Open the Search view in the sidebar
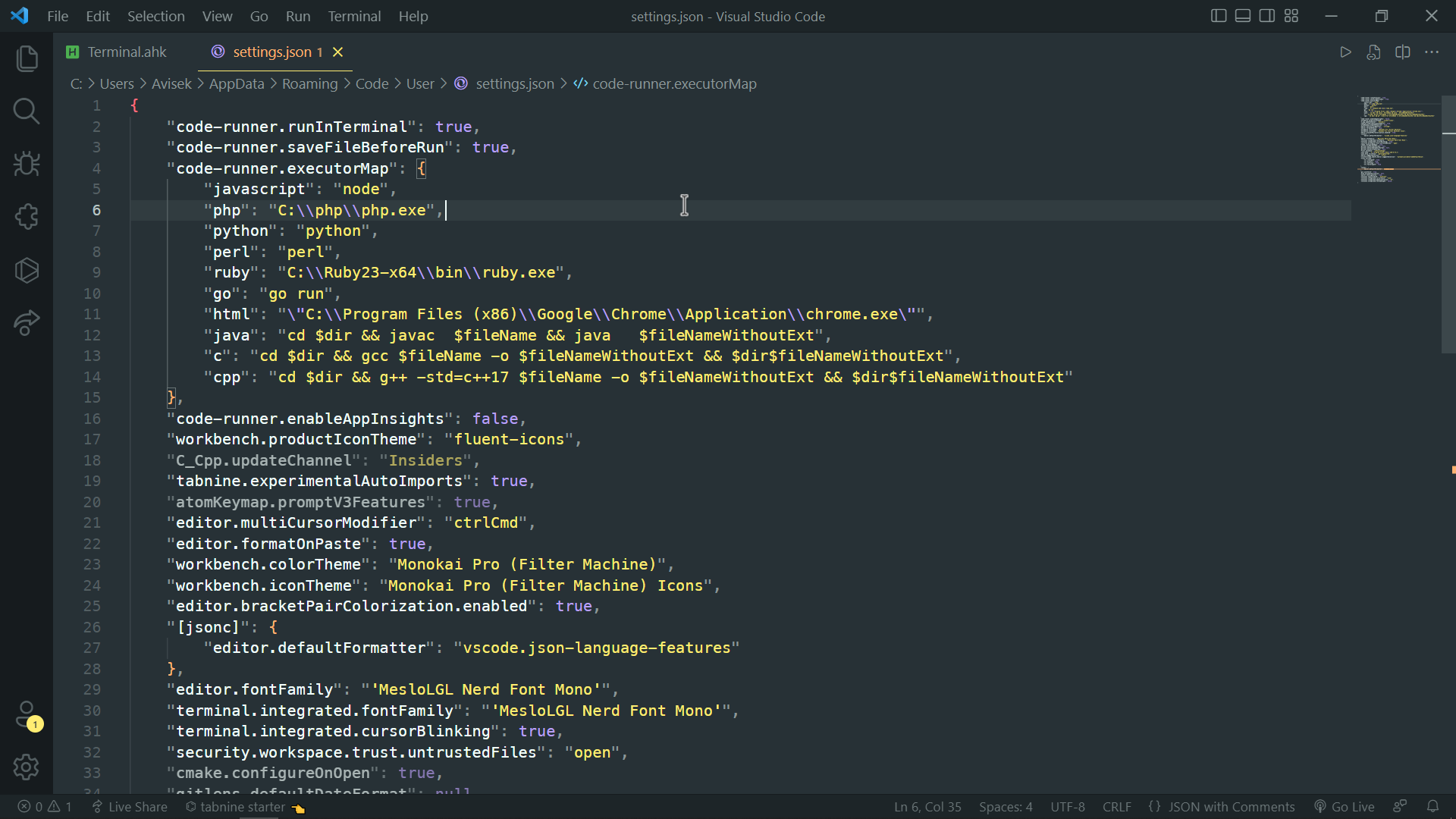Screen dimensions: 1456x819 click(27, 111)
